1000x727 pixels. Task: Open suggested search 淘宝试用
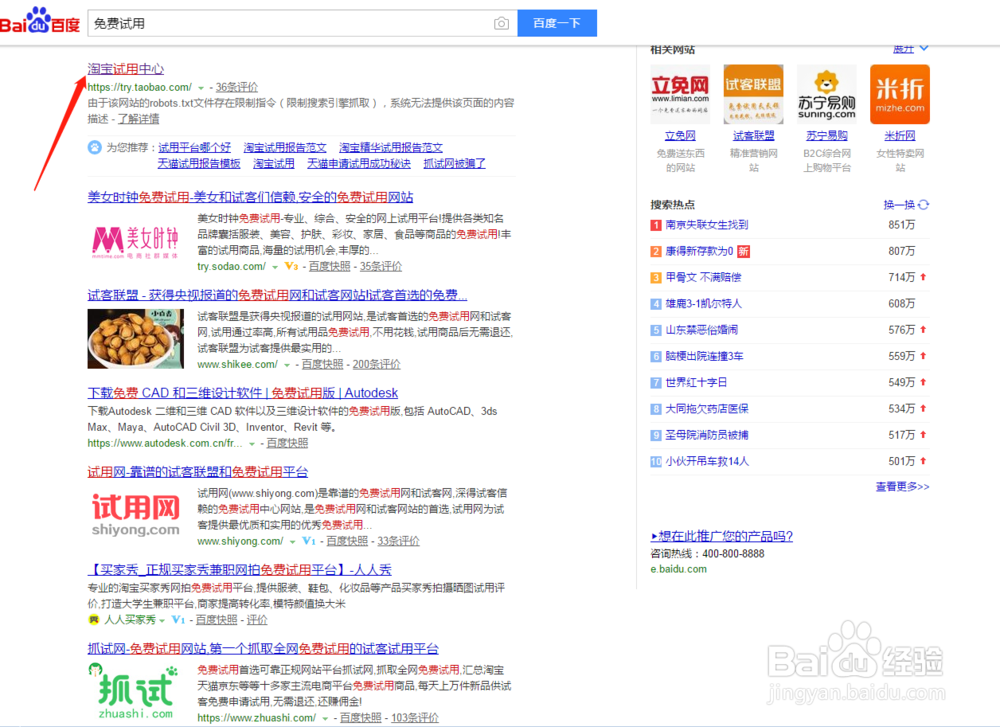[x=274, y=163]
